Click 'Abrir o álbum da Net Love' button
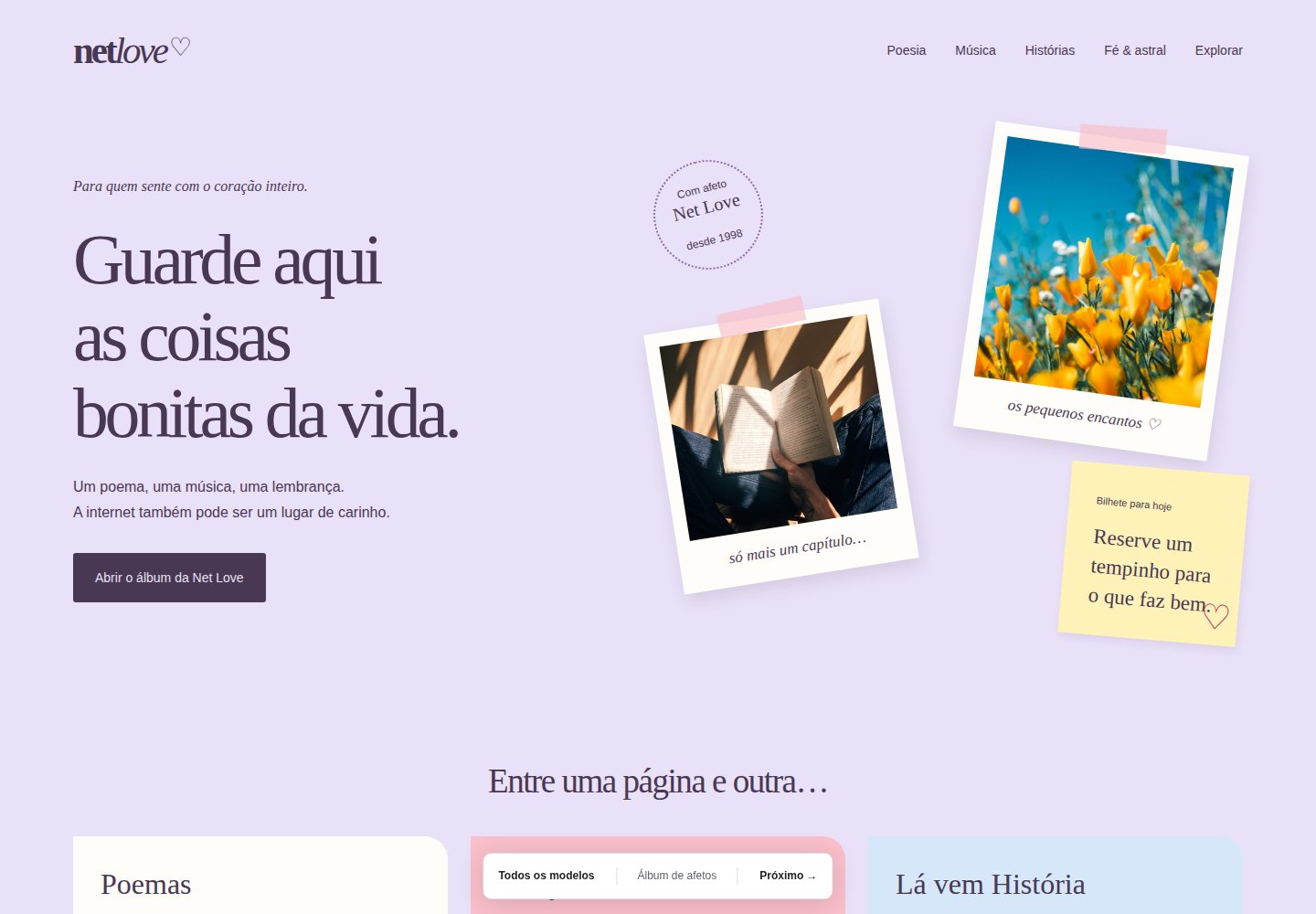This screenshot has width=1316, height=914. pos(169,578)
